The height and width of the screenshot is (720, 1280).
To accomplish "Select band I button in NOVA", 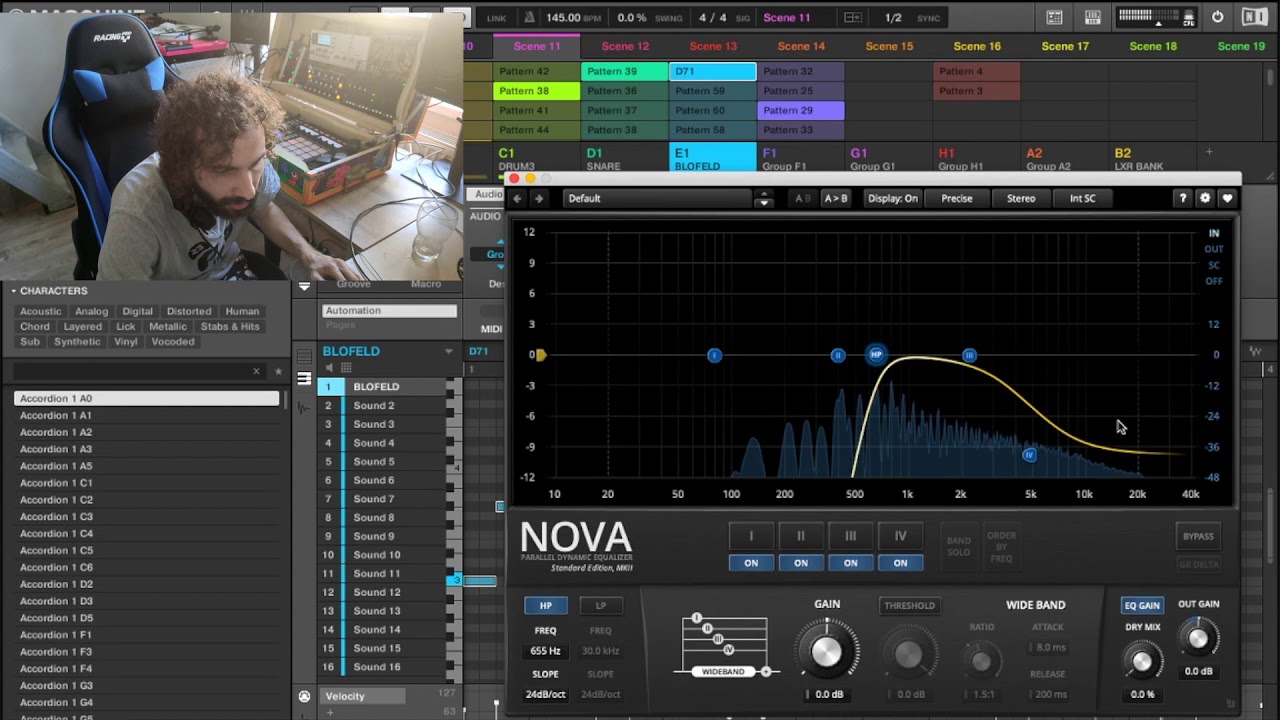I will [751, 536].
